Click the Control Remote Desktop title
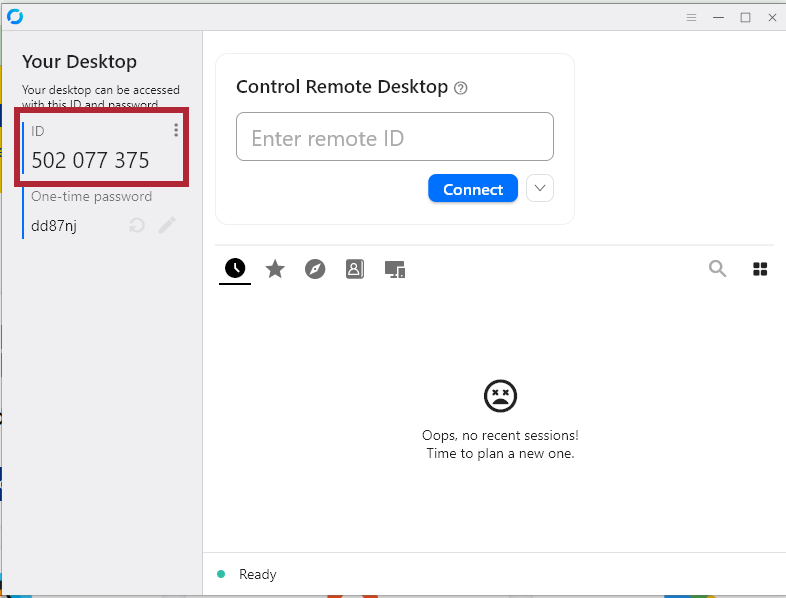Viewport: 786px width, 598px height. [342, 87]
